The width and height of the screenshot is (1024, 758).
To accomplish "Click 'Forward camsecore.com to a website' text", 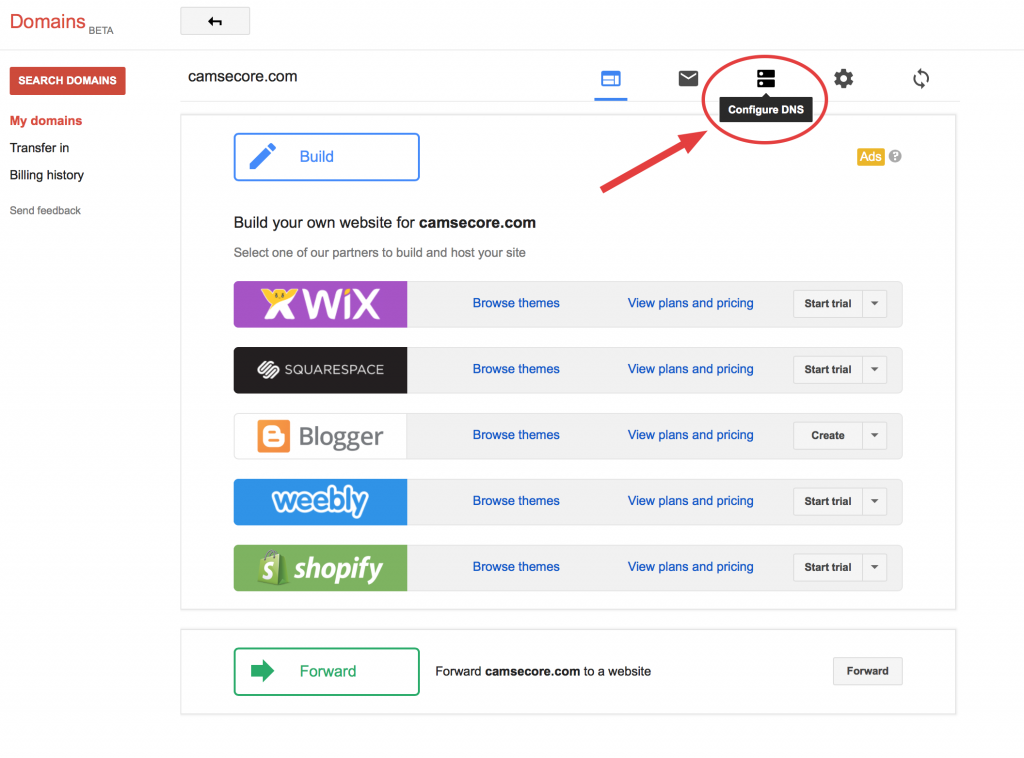I will pyautogui.click(x=543, y=671).
